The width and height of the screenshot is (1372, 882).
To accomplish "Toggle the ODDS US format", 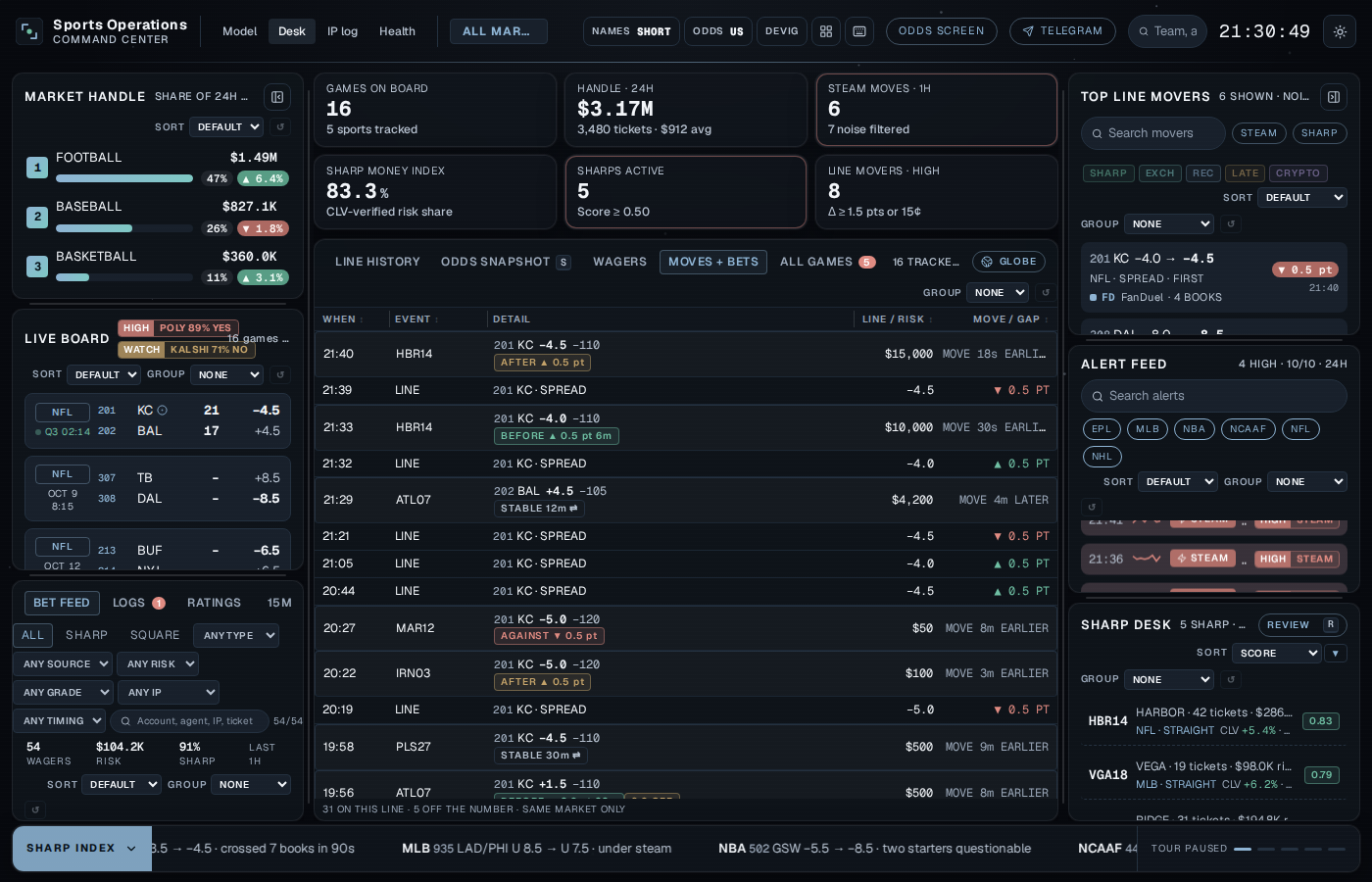I will tap(718, 31).
